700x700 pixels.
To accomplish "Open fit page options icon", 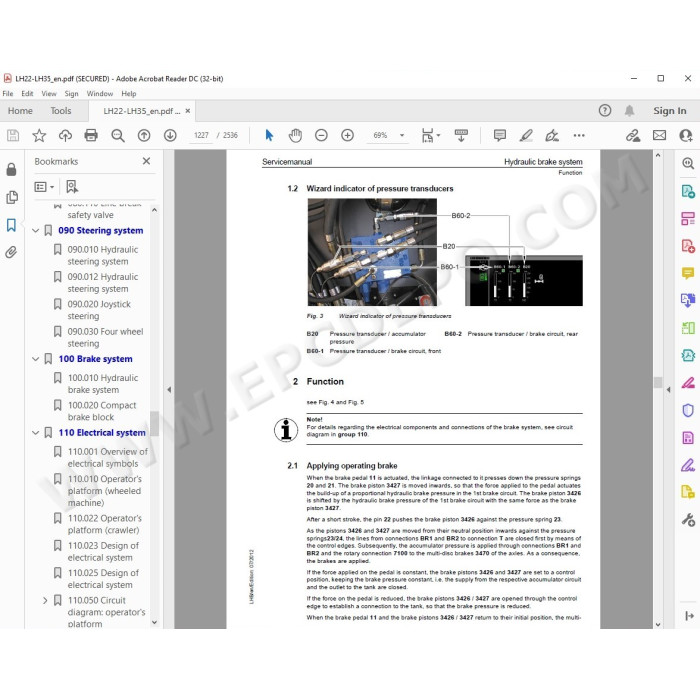I will [430, 135].
